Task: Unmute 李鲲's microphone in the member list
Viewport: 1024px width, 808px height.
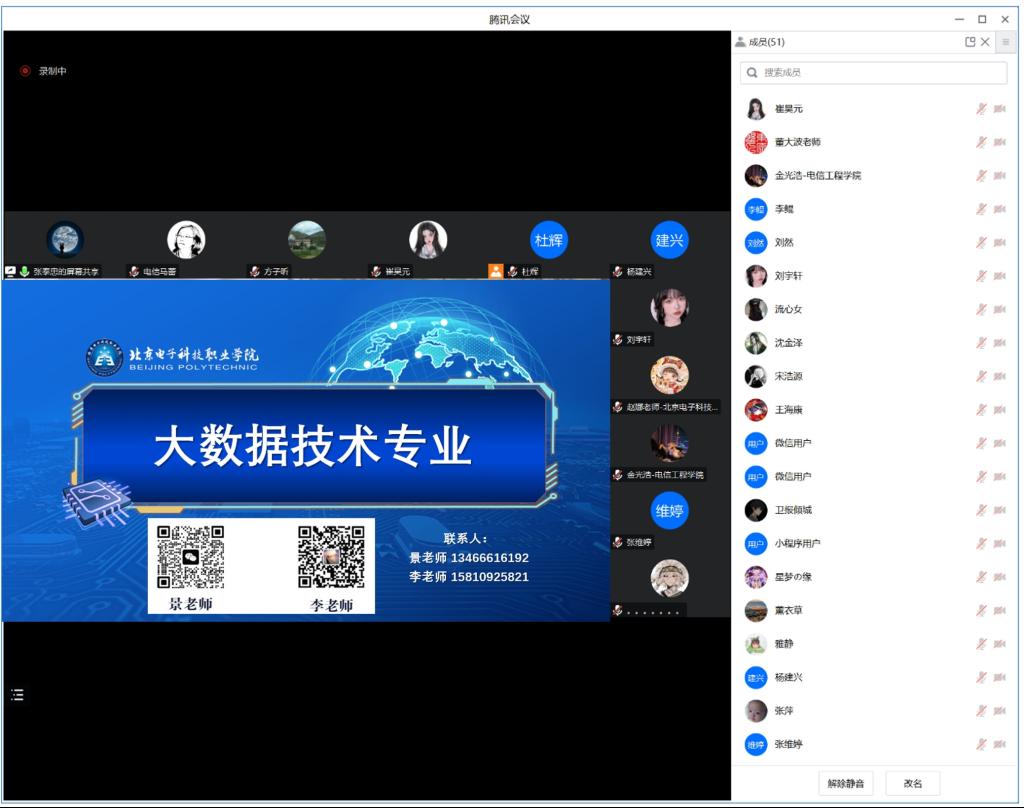Action: (983, 209)
